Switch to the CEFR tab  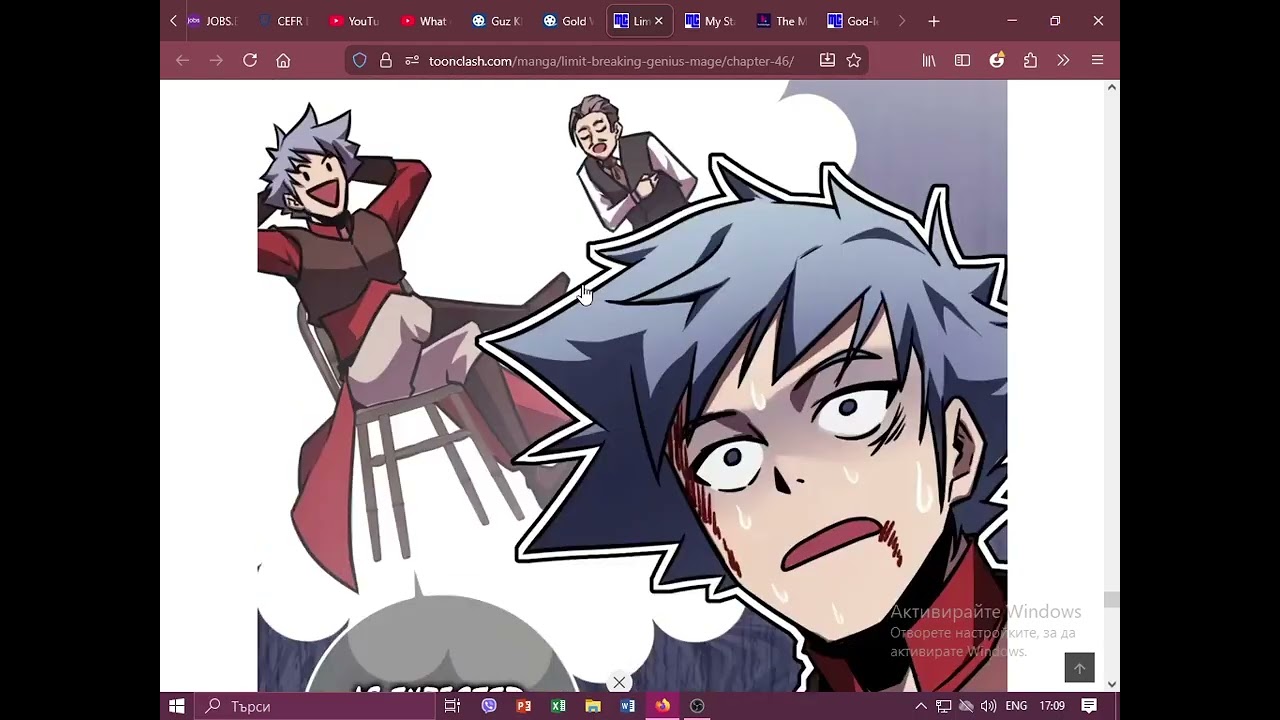click(x=282, y=21)
